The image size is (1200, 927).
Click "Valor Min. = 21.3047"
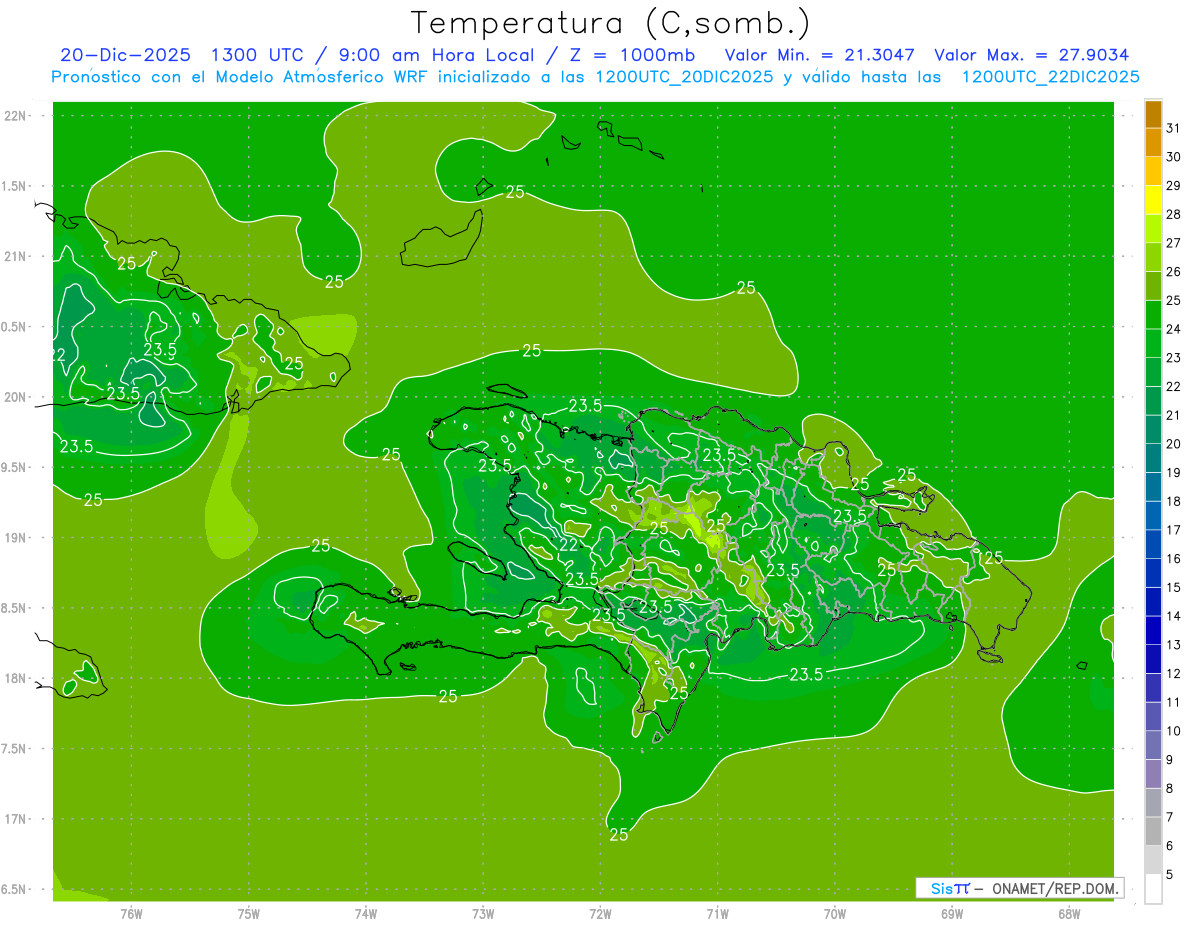(x=820, y=55)
